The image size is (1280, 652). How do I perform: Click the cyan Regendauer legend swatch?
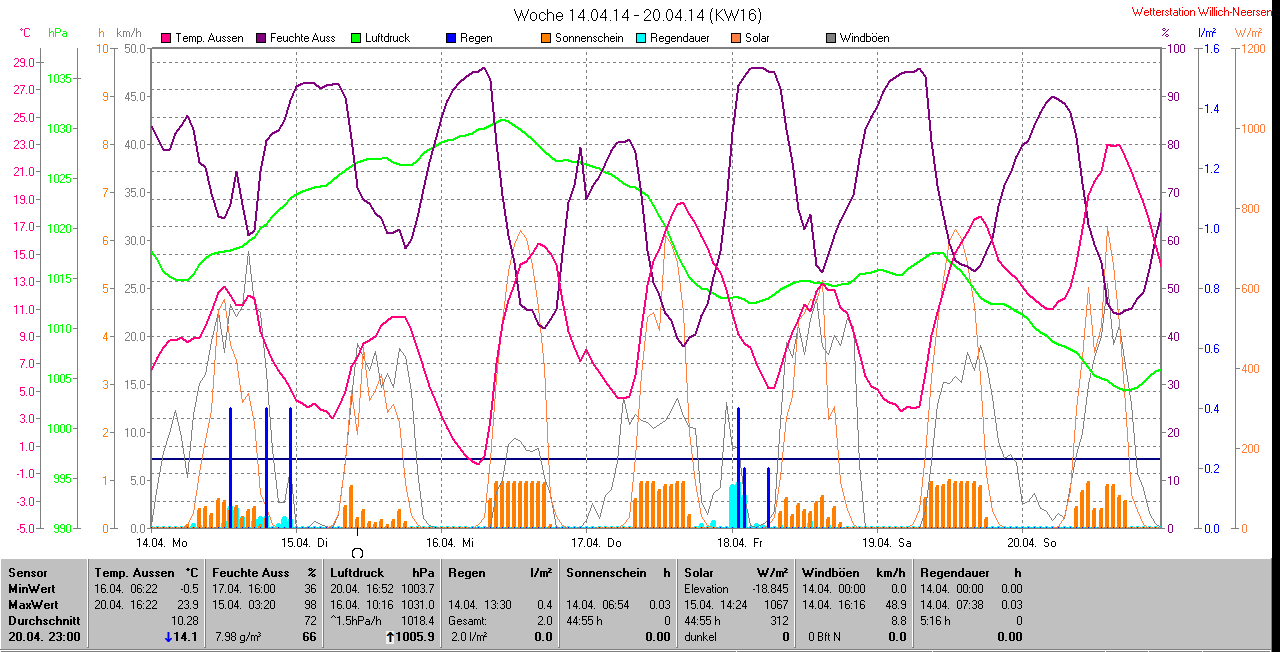pyautogui.click(x=641, y=38)
